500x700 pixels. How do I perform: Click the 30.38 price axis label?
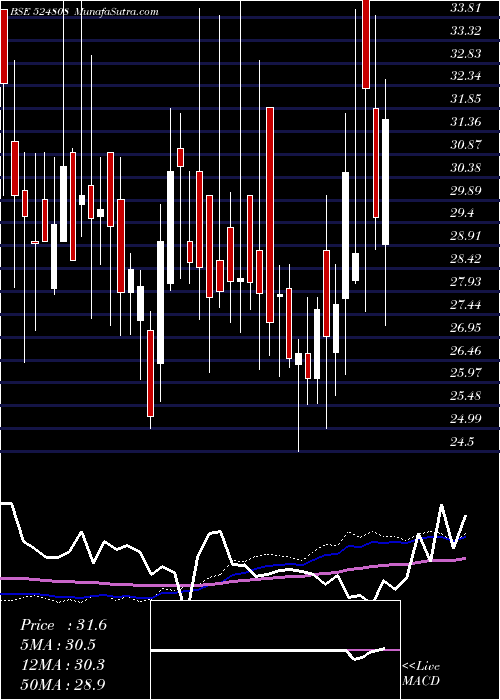pyautogui.click(x=466, y=168)
